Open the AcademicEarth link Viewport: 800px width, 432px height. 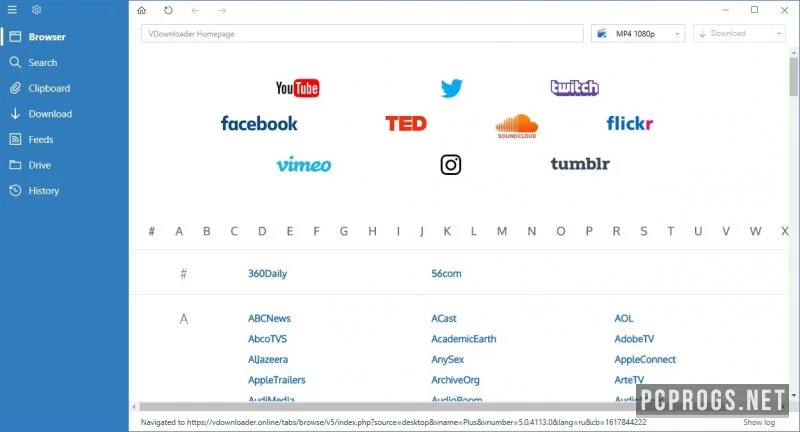[x=463, y=339]
